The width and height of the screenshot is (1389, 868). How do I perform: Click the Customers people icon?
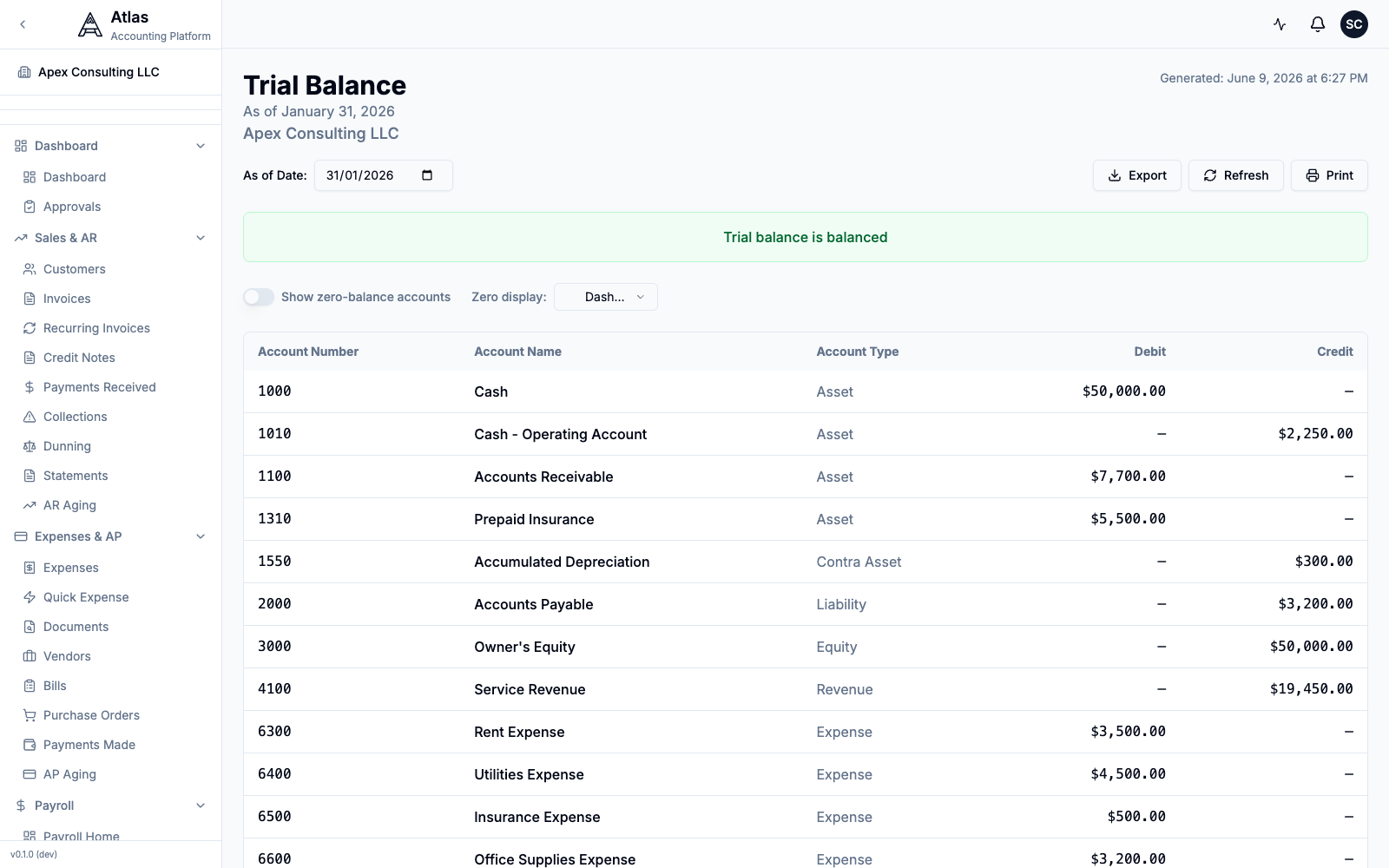click(x=30, y=269)
